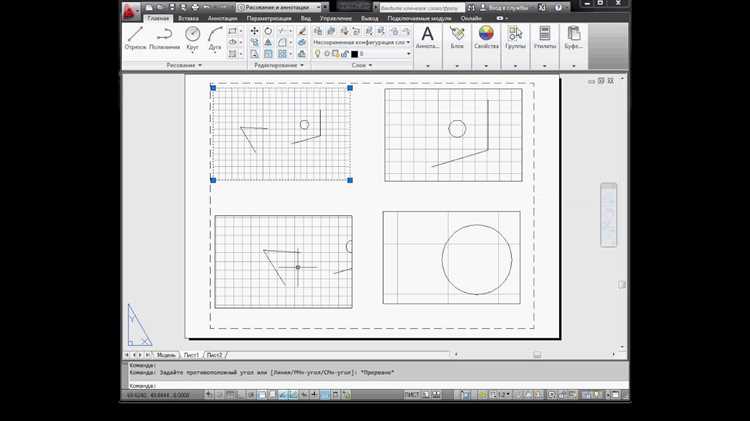Click the Вход в службы sign-in button

coord(505,8)
